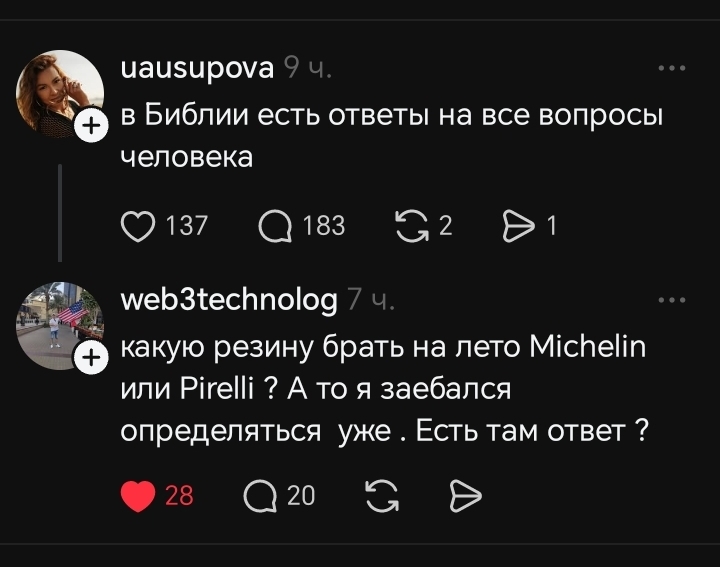The width and height of the screenshot is (720, 567).
Task: Open uausupova's profile from username
Action: (x=196, y=69)
